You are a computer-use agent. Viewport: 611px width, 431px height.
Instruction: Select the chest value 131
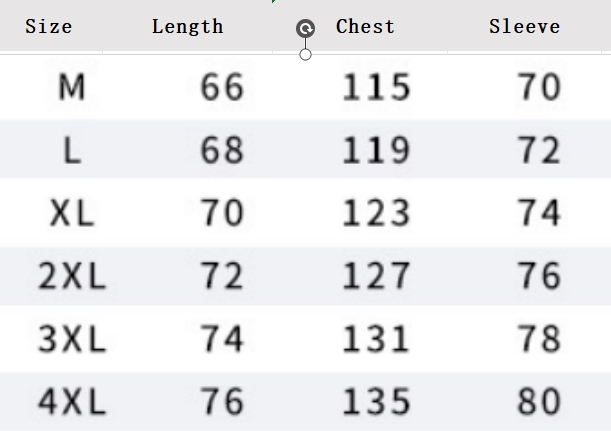click(x=376, y=339)
